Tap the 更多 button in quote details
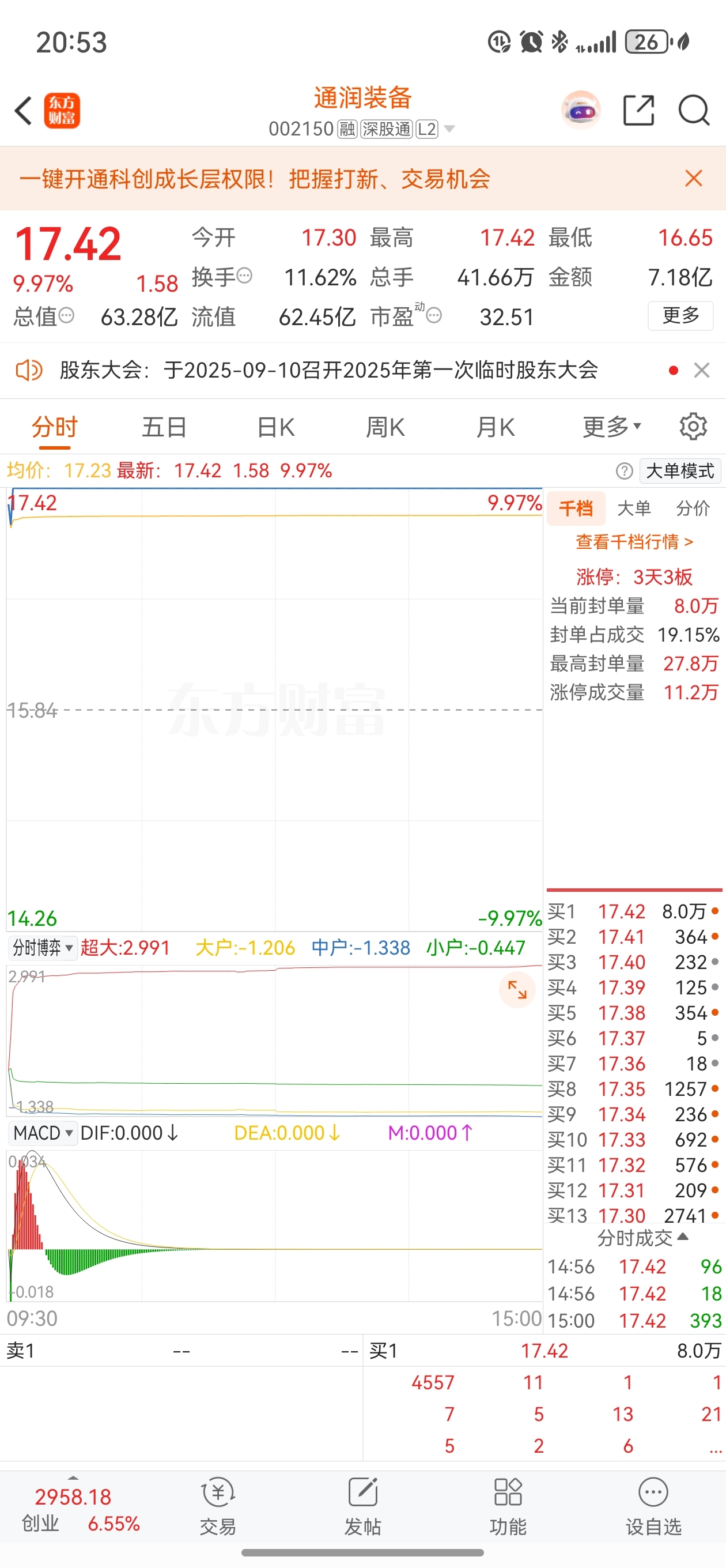726x1568 pixels. tap(680, 315)
